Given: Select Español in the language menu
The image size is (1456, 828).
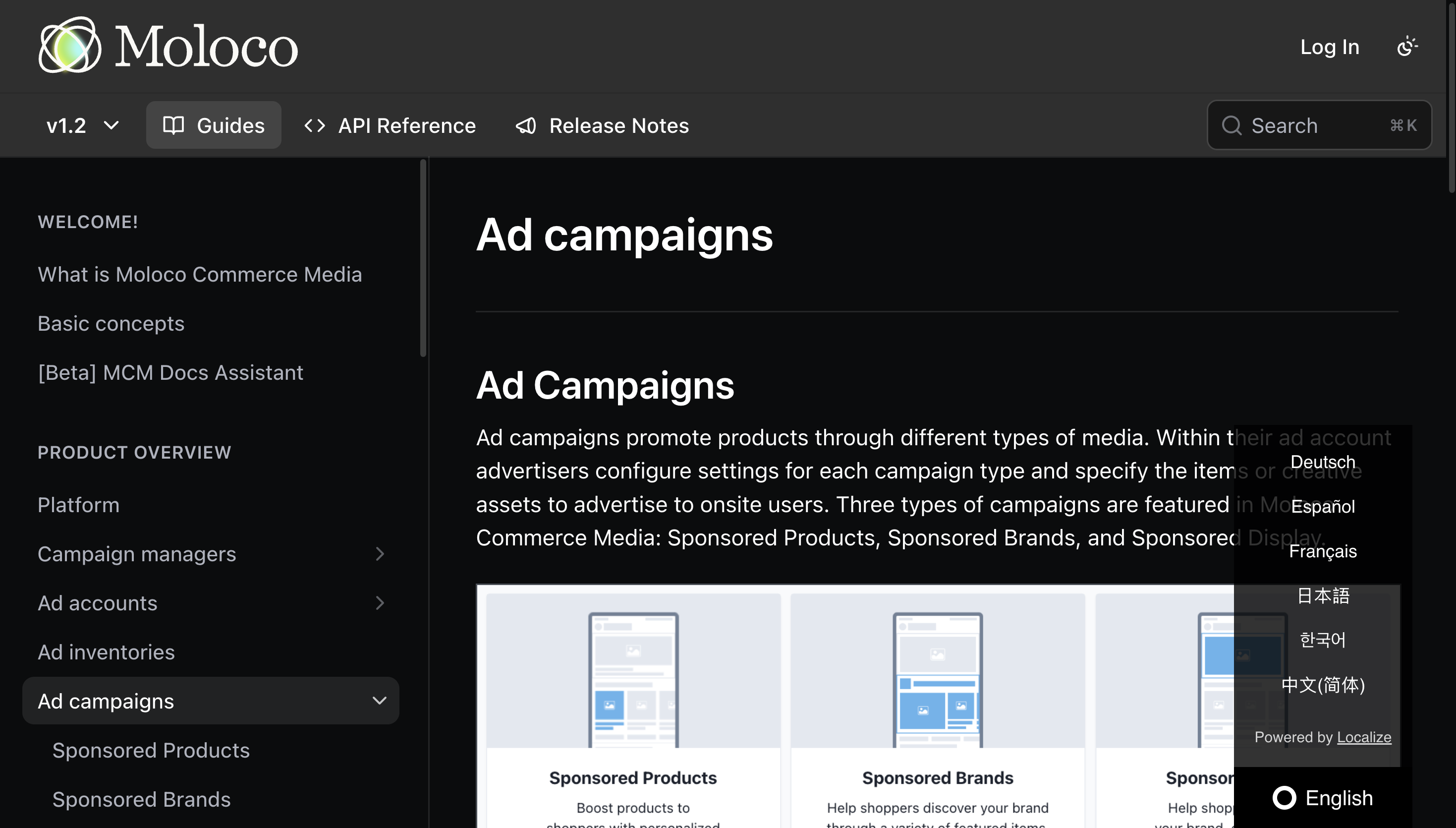Looking at the screenshot, I should coord(1323,506).
